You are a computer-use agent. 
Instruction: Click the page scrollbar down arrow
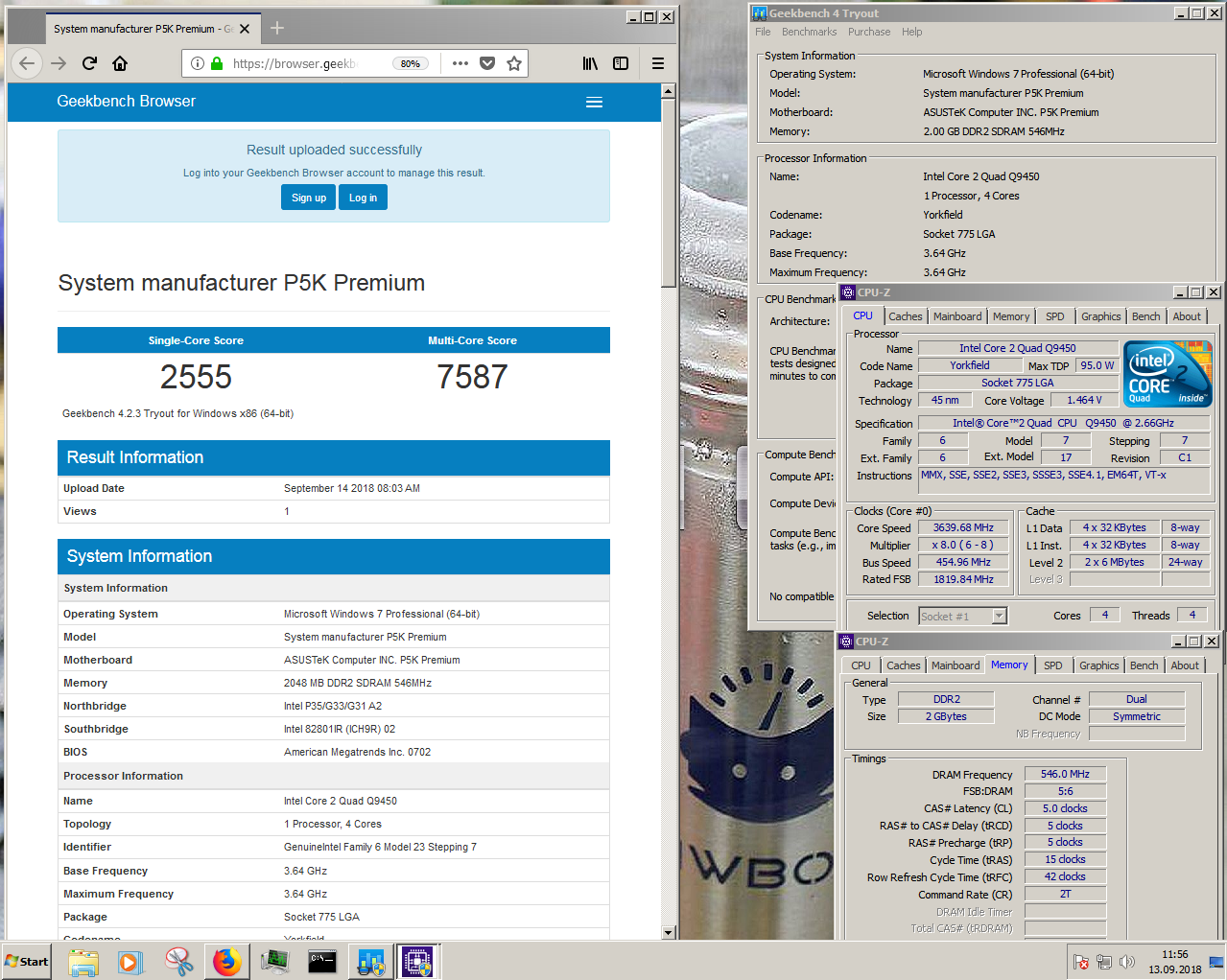(669, 932)
